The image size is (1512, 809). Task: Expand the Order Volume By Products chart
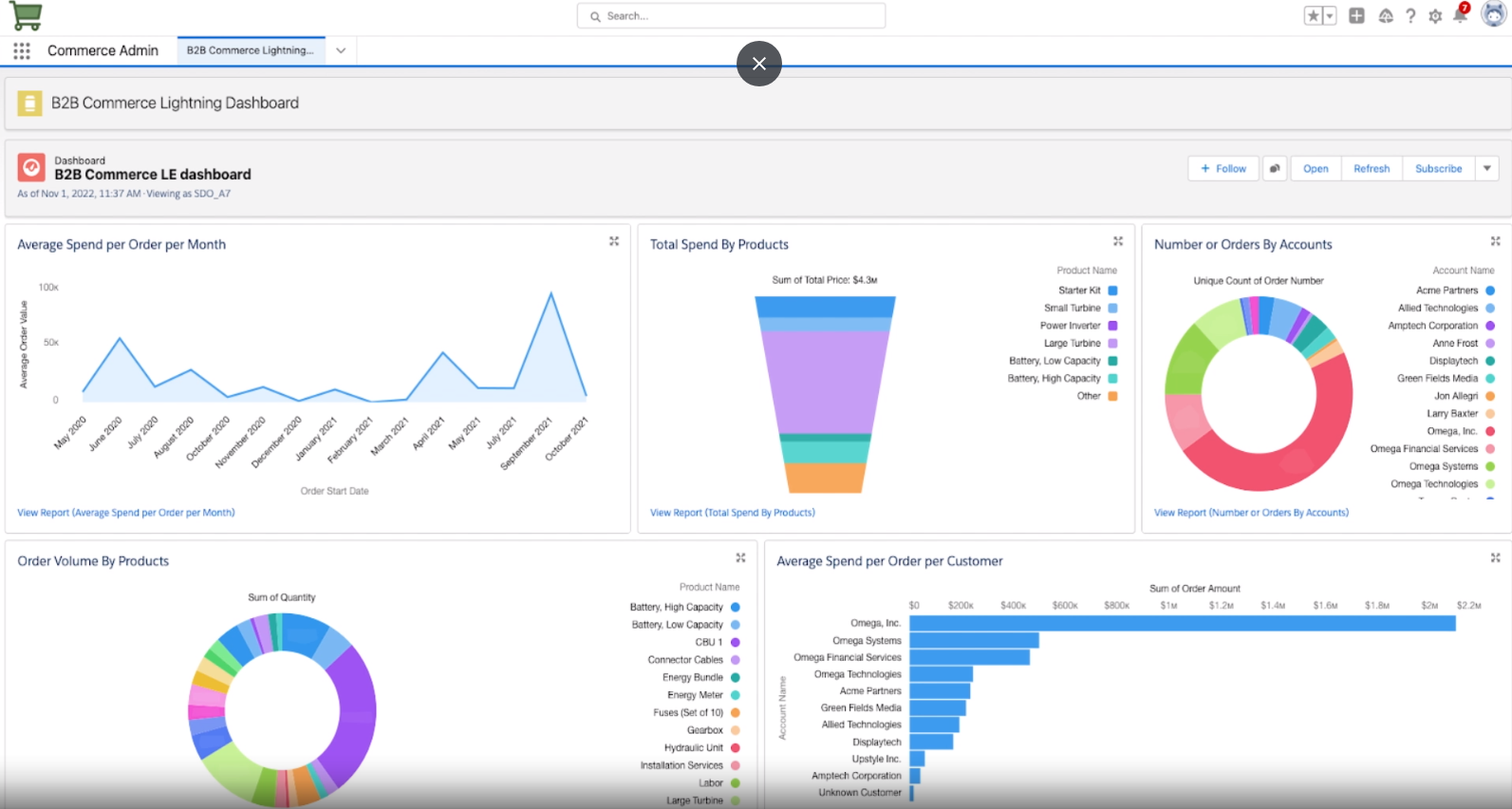(x=740, y=557)
